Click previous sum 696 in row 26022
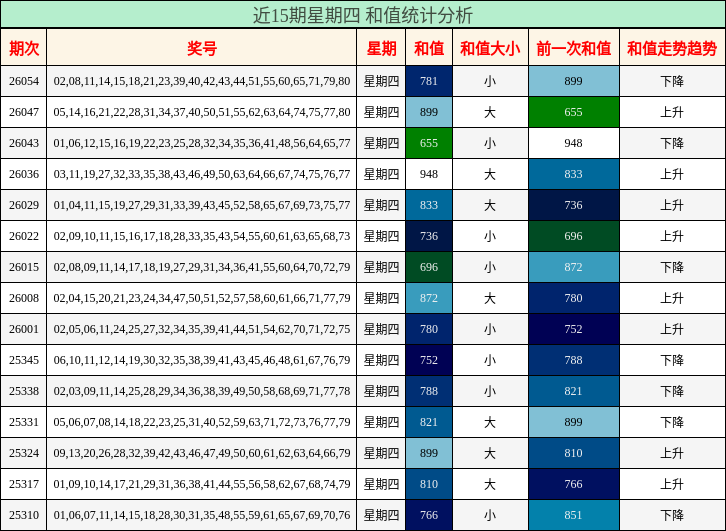The image size is (726, 531). [574, 236]
